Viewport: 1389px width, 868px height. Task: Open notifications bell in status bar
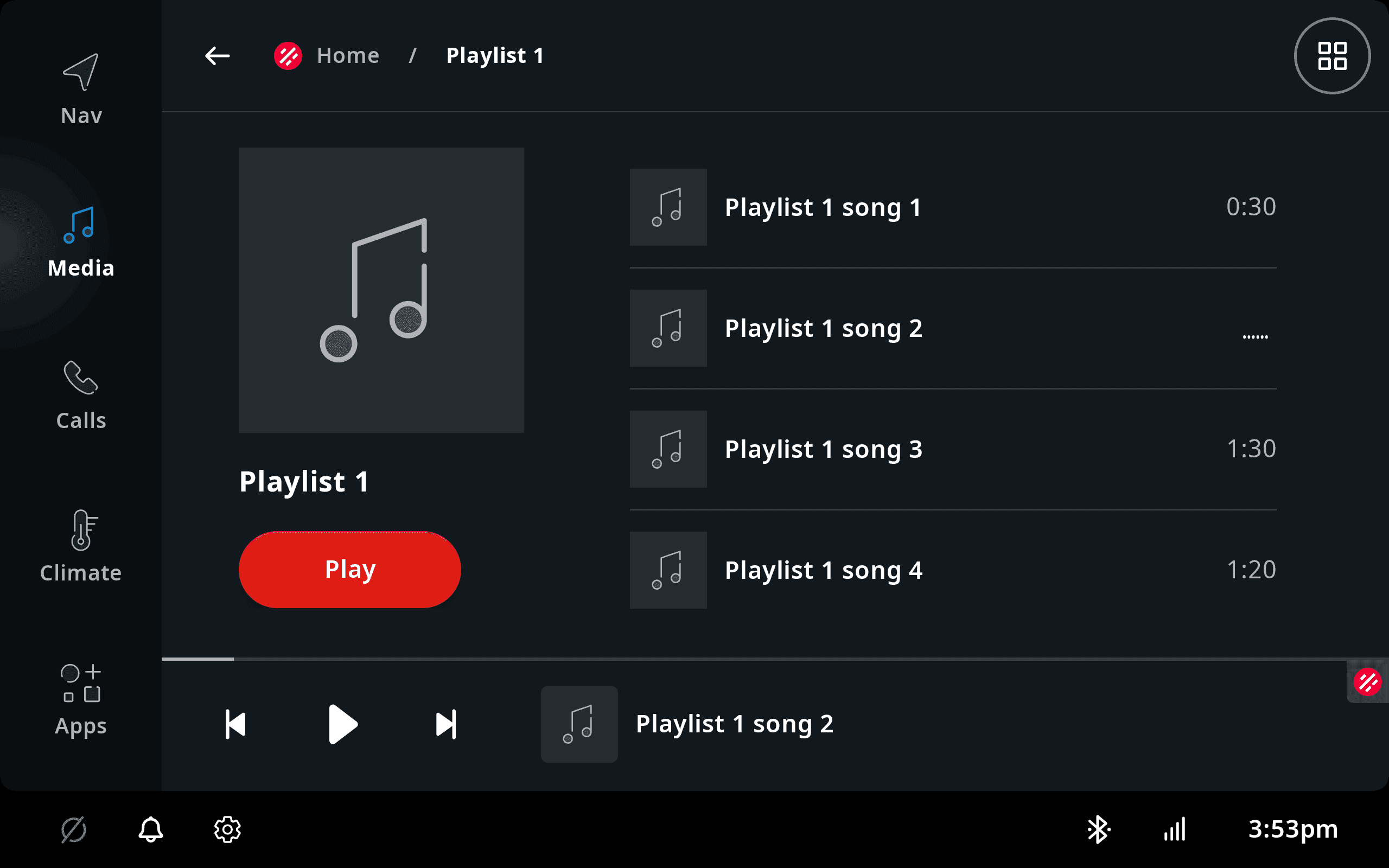(x=150, y=829)
